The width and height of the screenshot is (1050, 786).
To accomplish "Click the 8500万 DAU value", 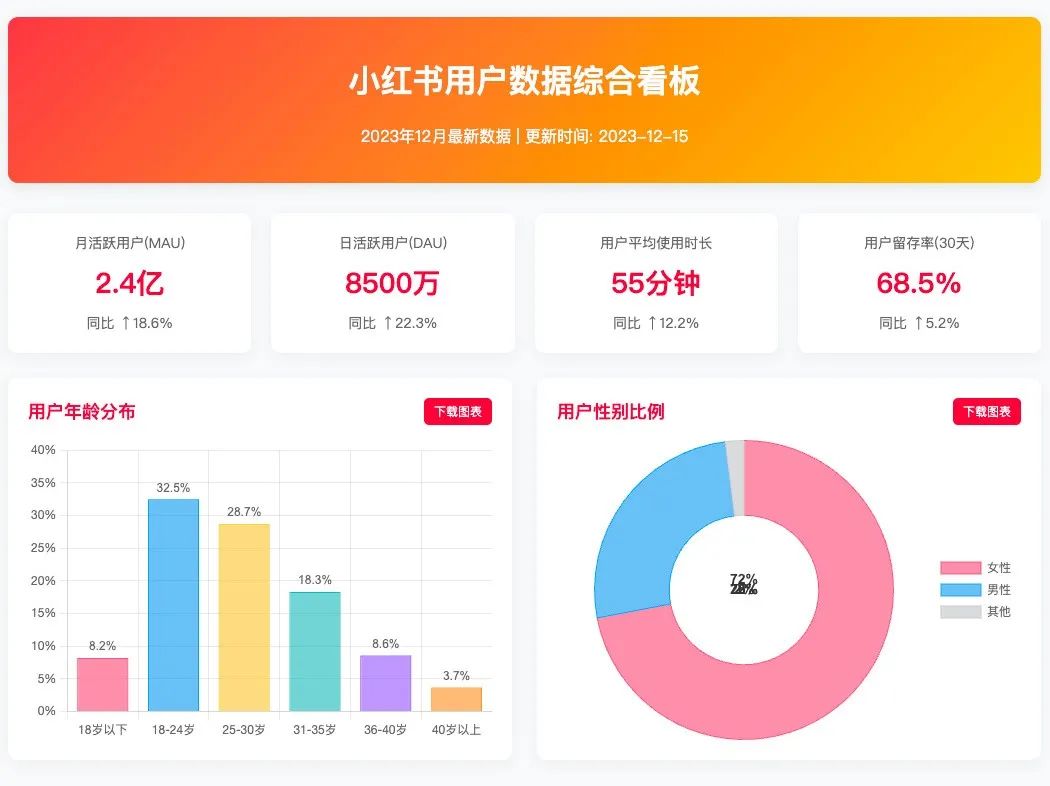I will tap(392, 283).
